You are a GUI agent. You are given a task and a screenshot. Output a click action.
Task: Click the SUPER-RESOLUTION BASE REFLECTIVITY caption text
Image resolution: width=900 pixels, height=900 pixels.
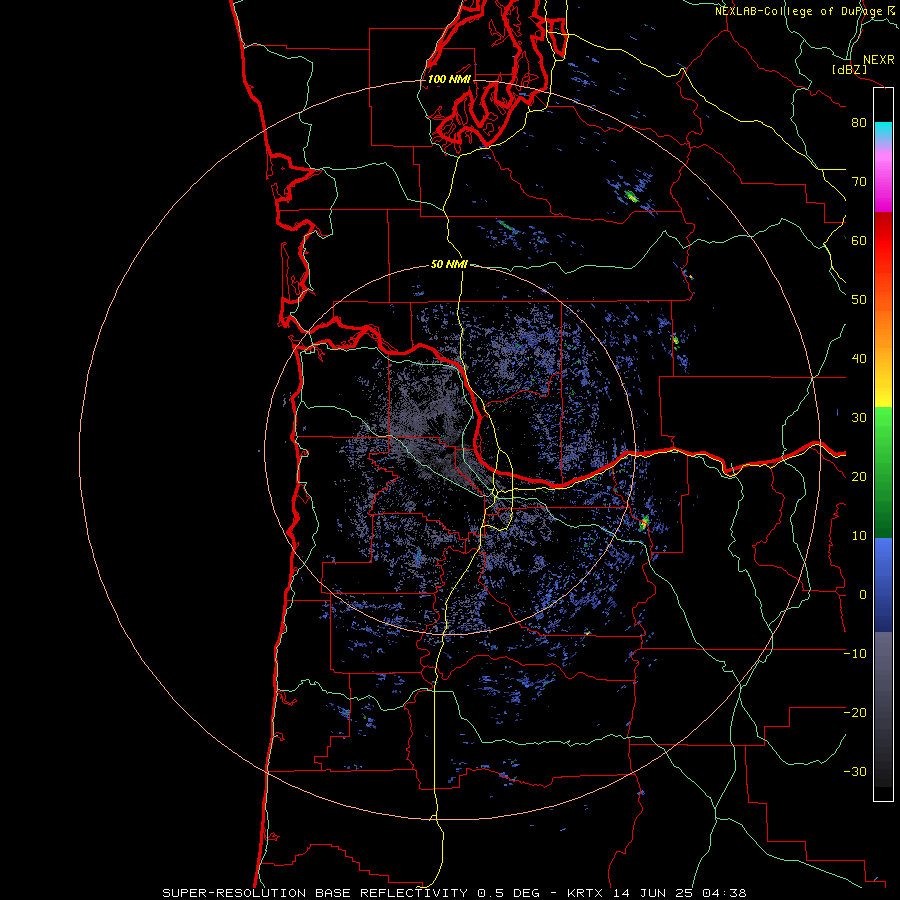316,893
